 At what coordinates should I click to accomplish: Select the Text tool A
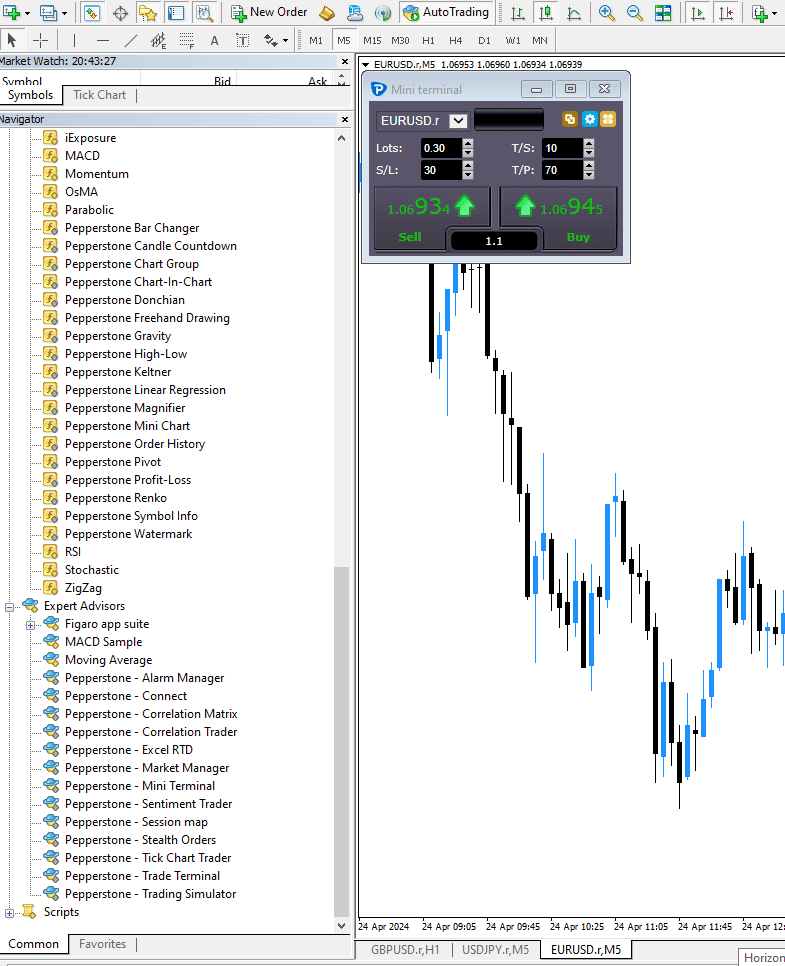tap(214, 41)
